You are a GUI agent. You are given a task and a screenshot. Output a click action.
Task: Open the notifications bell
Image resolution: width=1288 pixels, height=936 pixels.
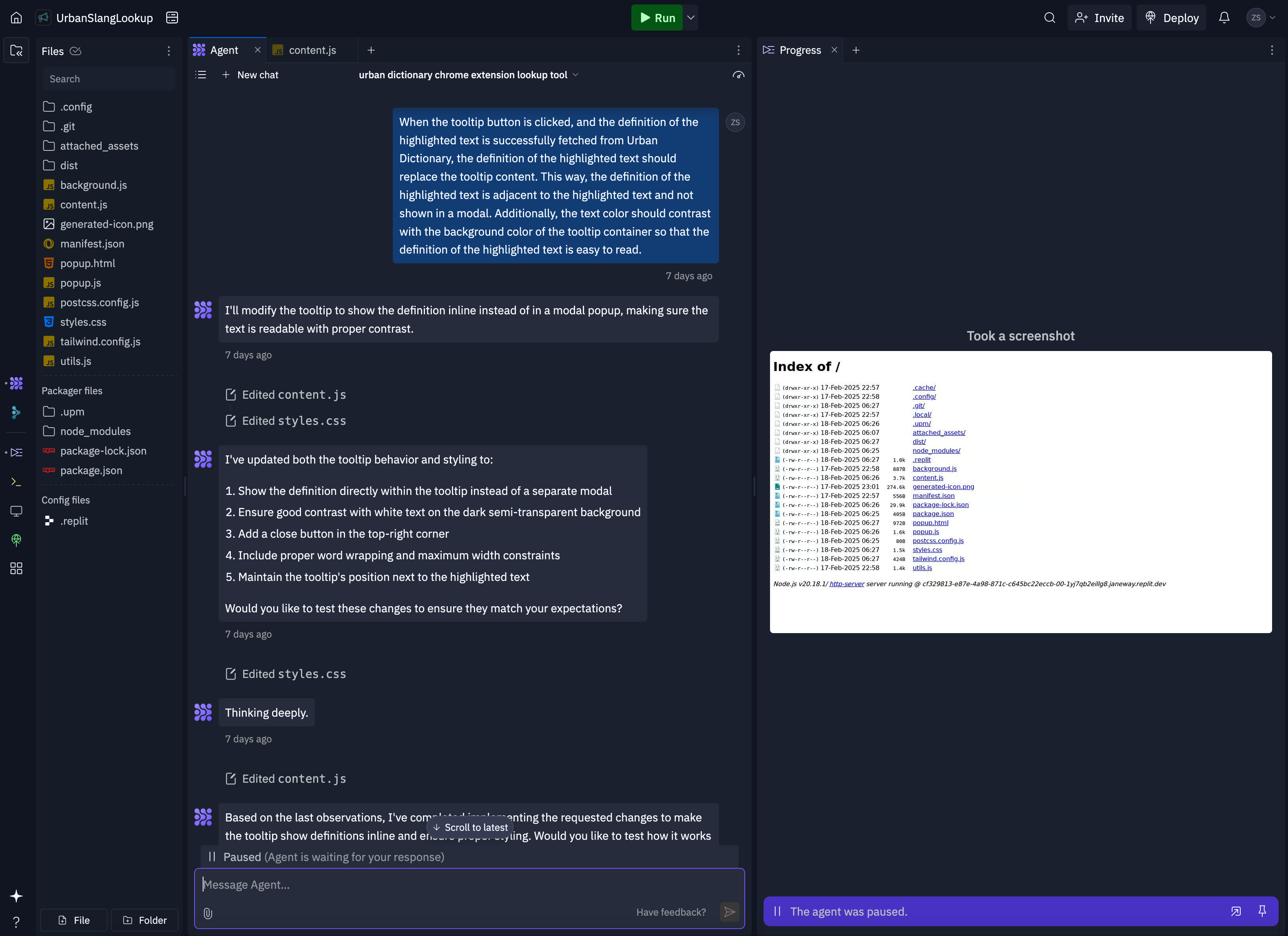(1224, 18)
